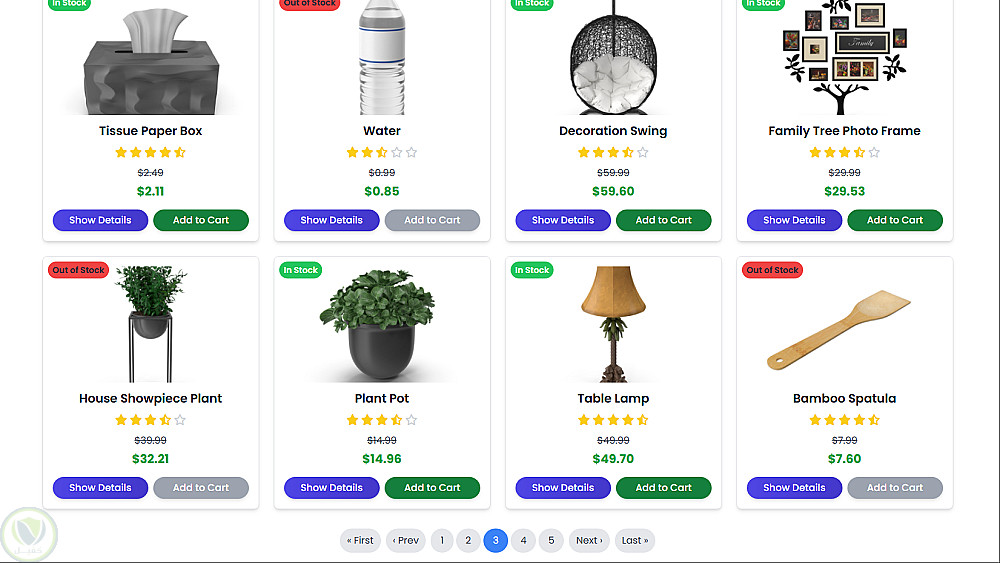Show Details for Bamboo Spatula
Image resolution: width=1000 pixels, height=563 pixels.
[794, 488]
